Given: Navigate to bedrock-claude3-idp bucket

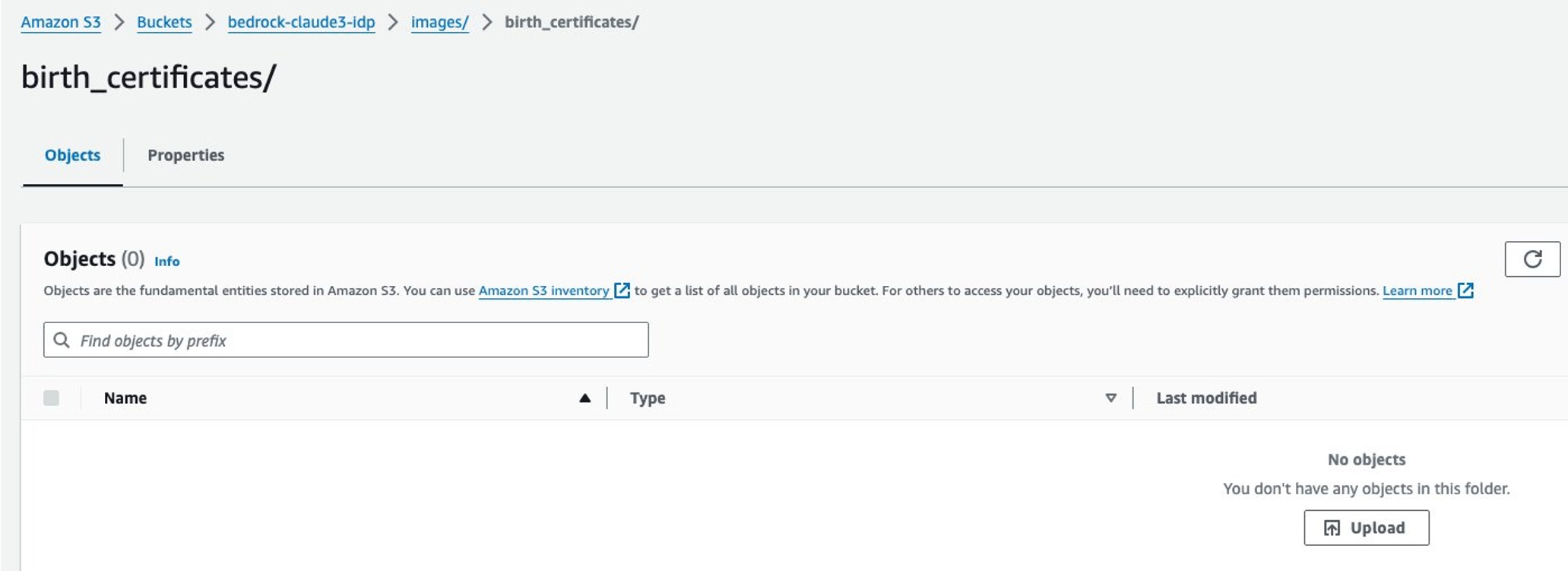Looking at the screenshot, I should pos(301,22).
